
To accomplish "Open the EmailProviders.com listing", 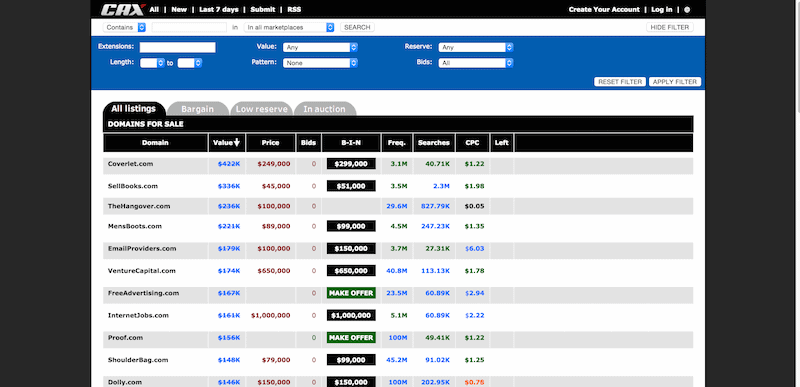I will click(x=142, y=248).
